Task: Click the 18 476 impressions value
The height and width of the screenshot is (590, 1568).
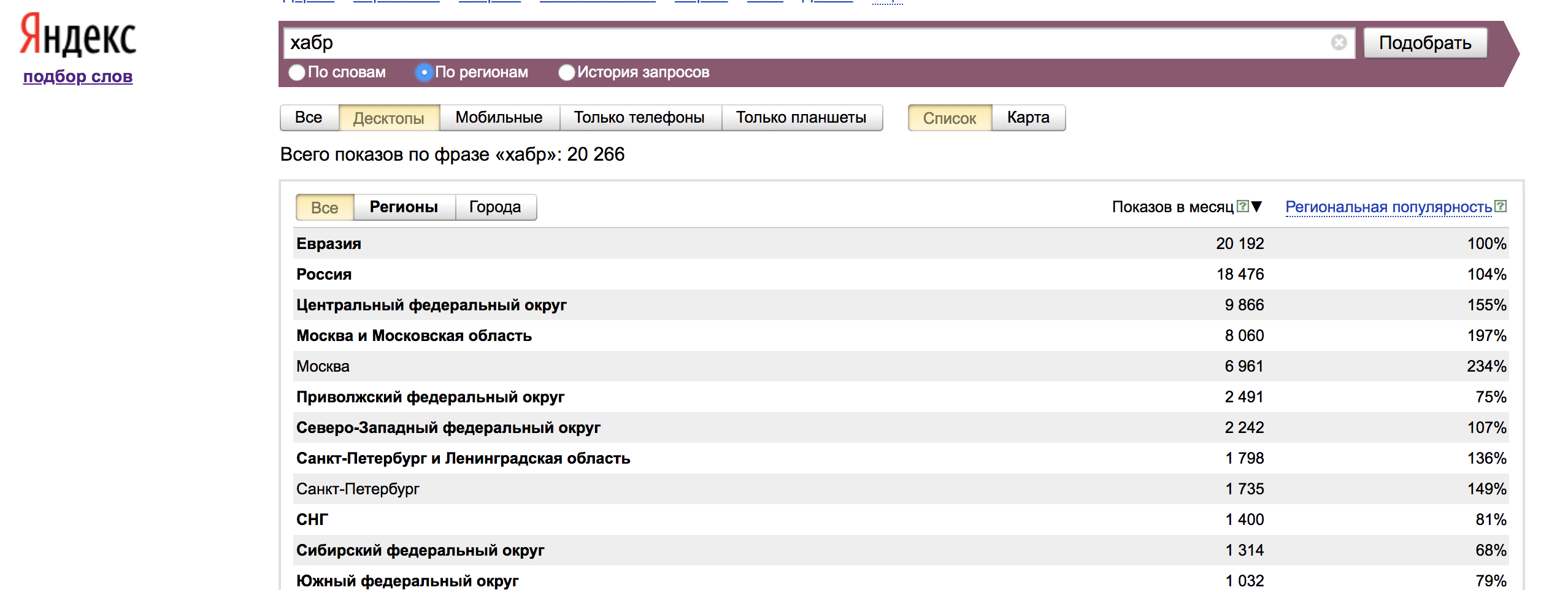Action: tap(1240, 274)
